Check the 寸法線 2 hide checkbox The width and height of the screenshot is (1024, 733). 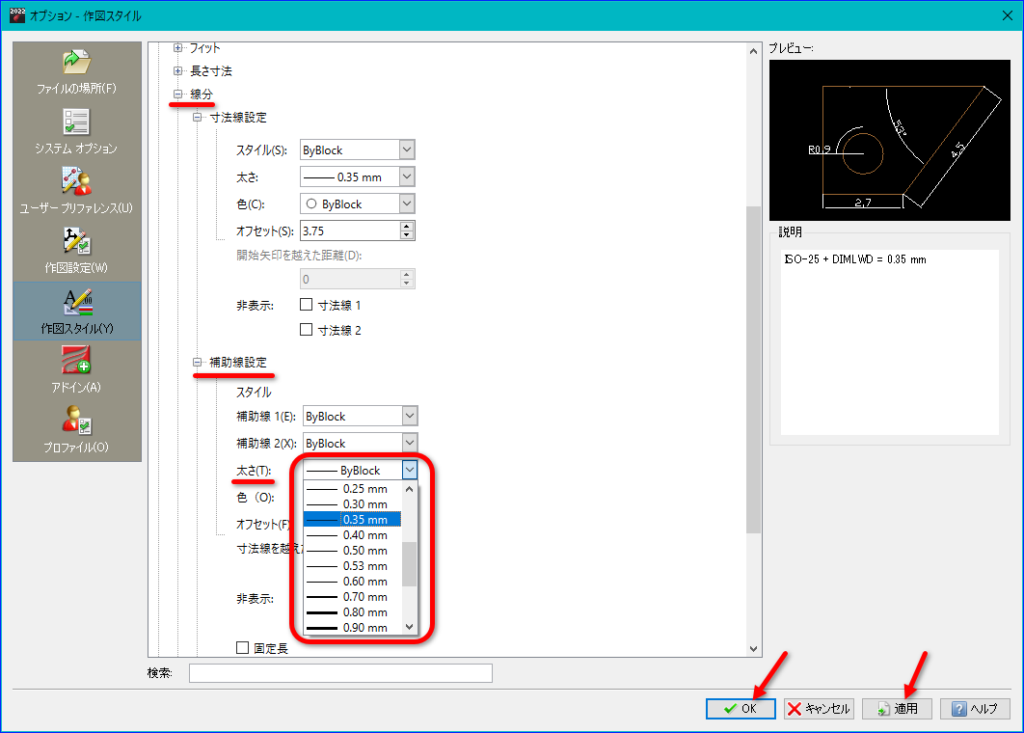pos(306,330)
